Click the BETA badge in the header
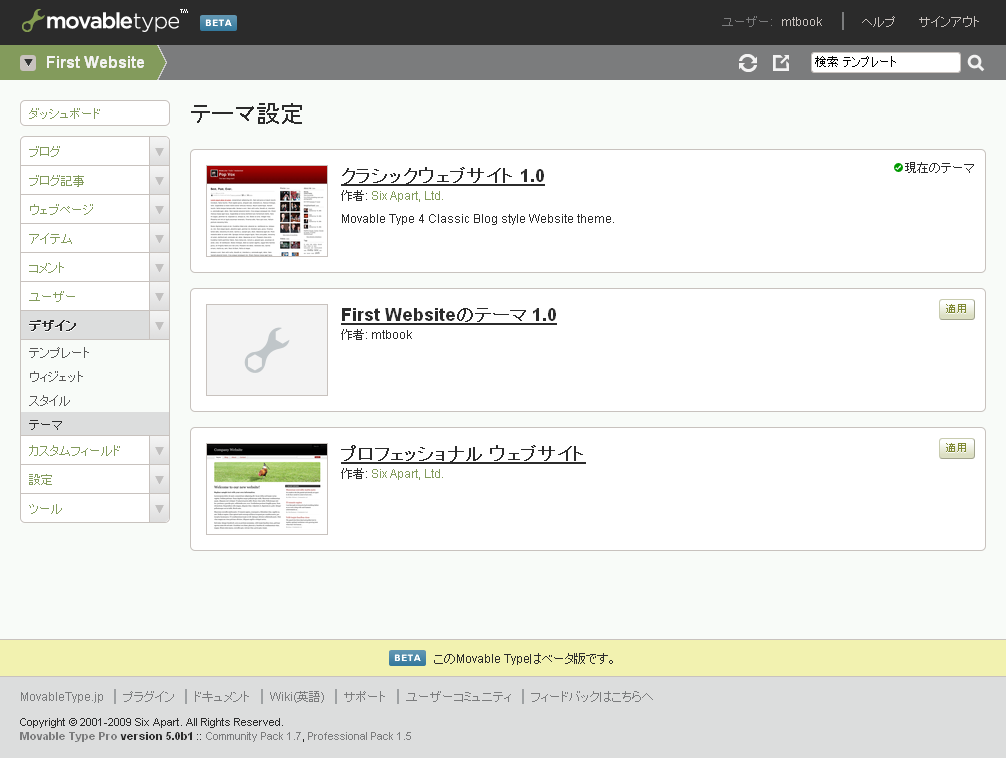Image resolution: width=1006 pixels, height=758 pixels. 218,22
